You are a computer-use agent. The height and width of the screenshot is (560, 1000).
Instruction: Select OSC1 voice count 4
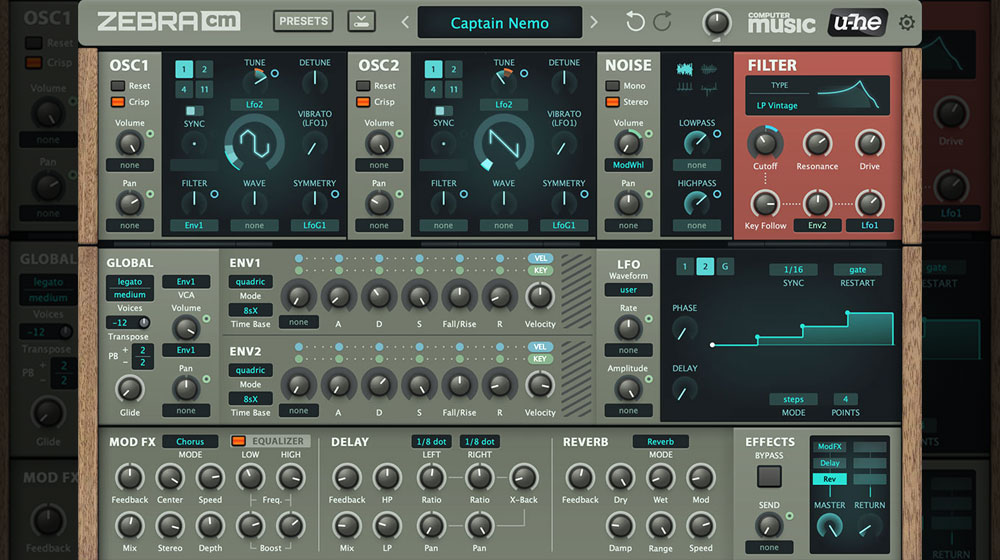(184, 89)
